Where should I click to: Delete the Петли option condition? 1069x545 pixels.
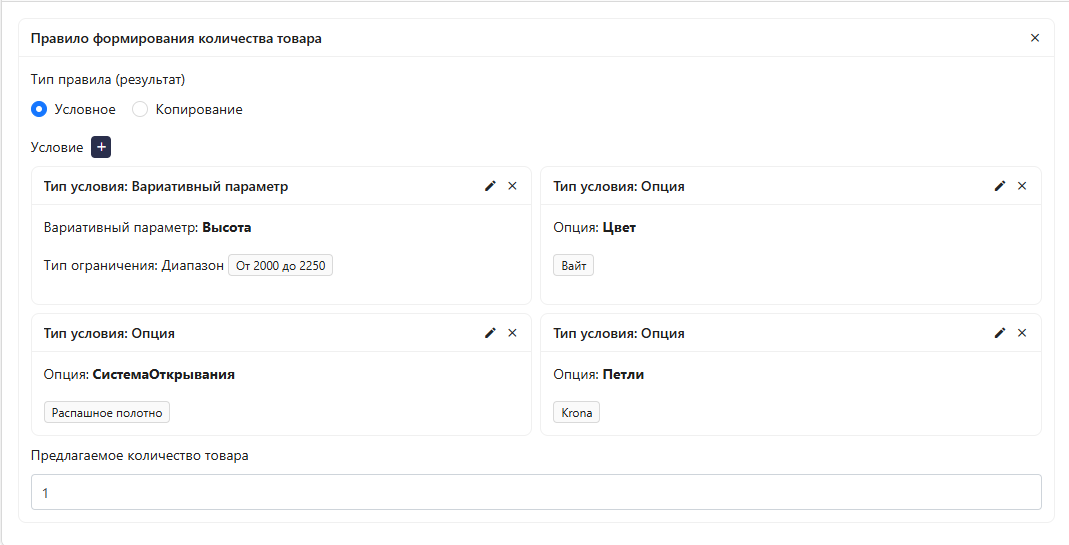tap(1022, 333)
